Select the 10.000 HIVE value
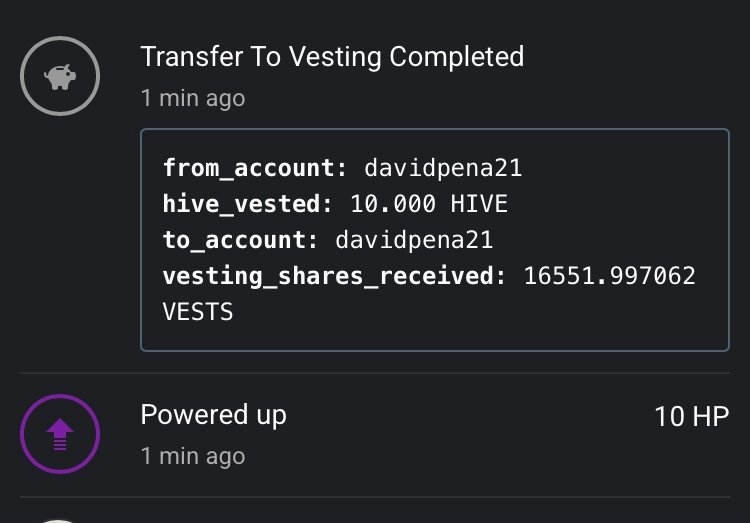This screenshot has height=523, width=750. tap(429, 204)
